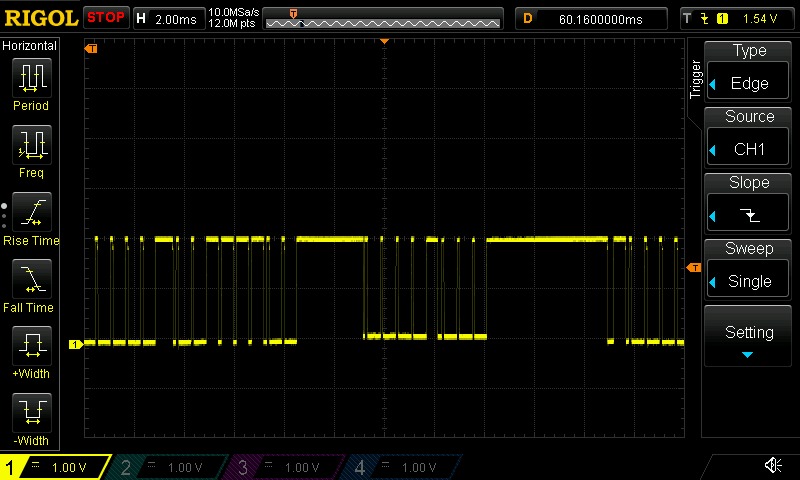Click the speaker sound icon
The image size is (800, 480).
(x=773, y=466)
